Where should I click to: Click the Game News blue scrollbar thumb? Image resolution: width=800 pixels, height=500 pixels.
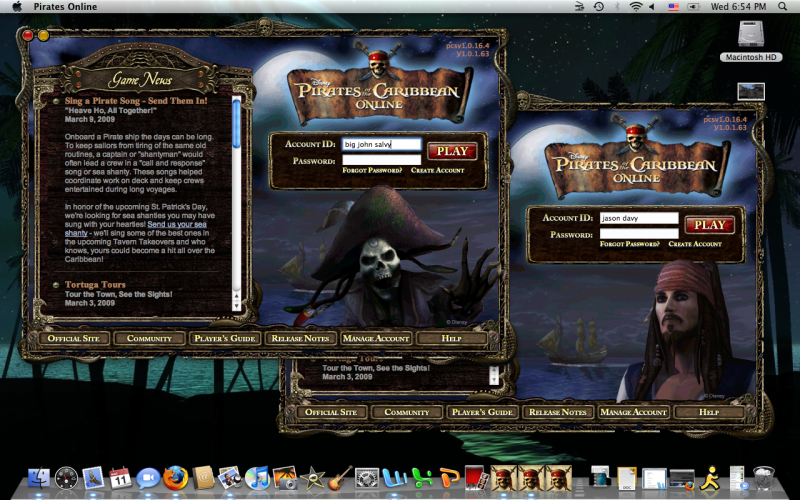[236, 124]
